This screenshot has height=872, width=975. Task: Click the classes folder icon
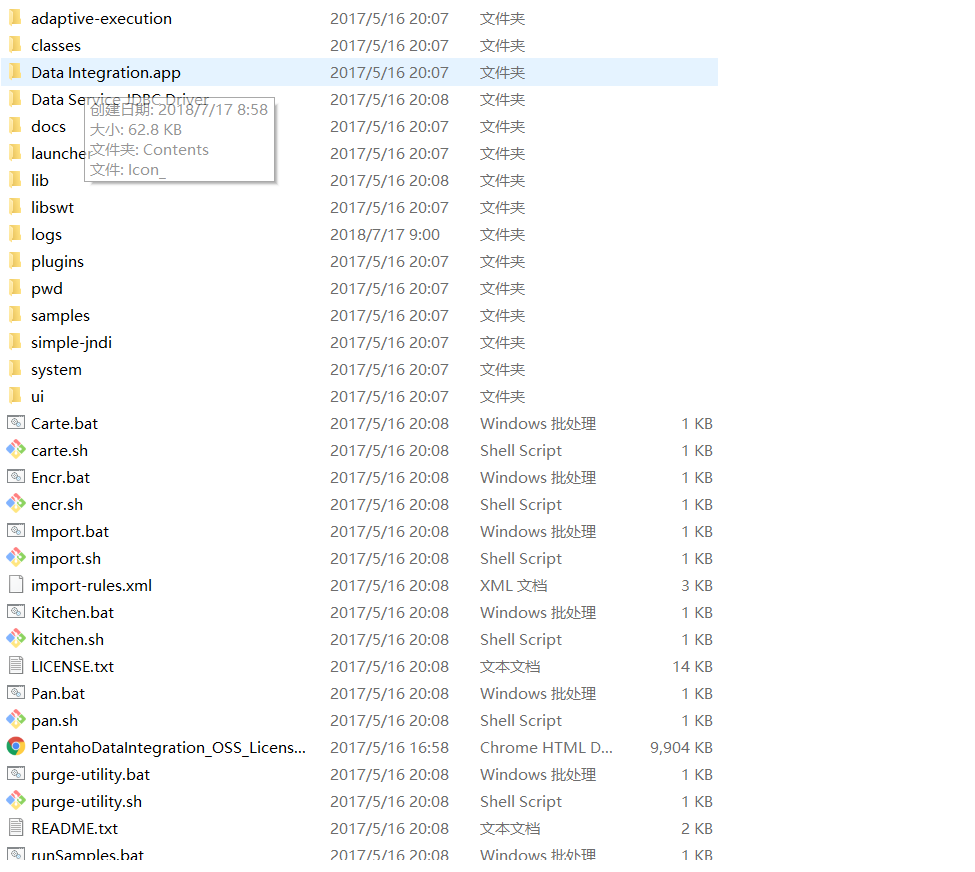pyautogui.click(x=16, y=45)
